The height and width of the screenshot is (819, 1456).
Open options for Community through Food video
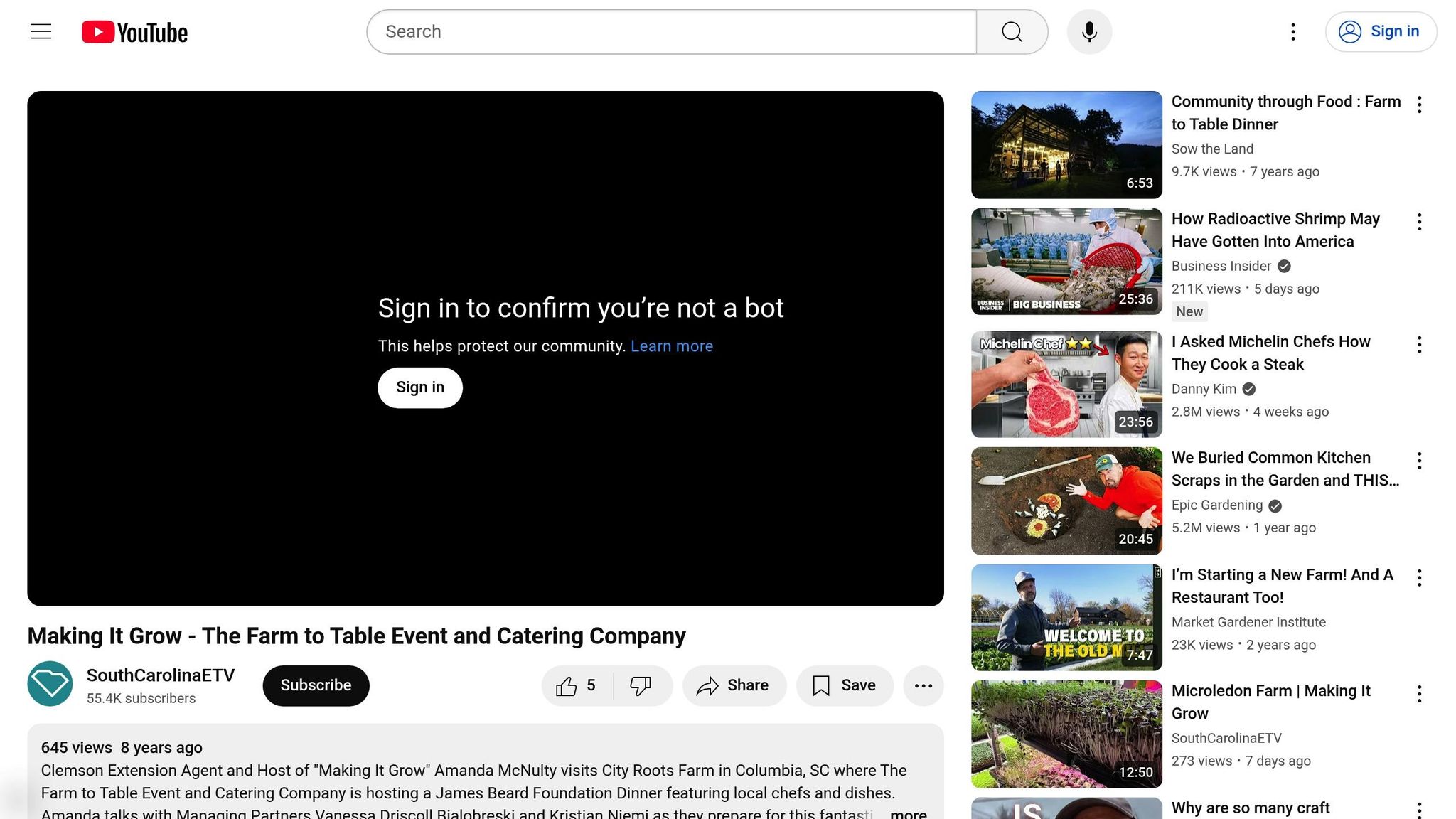[1419, 105]
